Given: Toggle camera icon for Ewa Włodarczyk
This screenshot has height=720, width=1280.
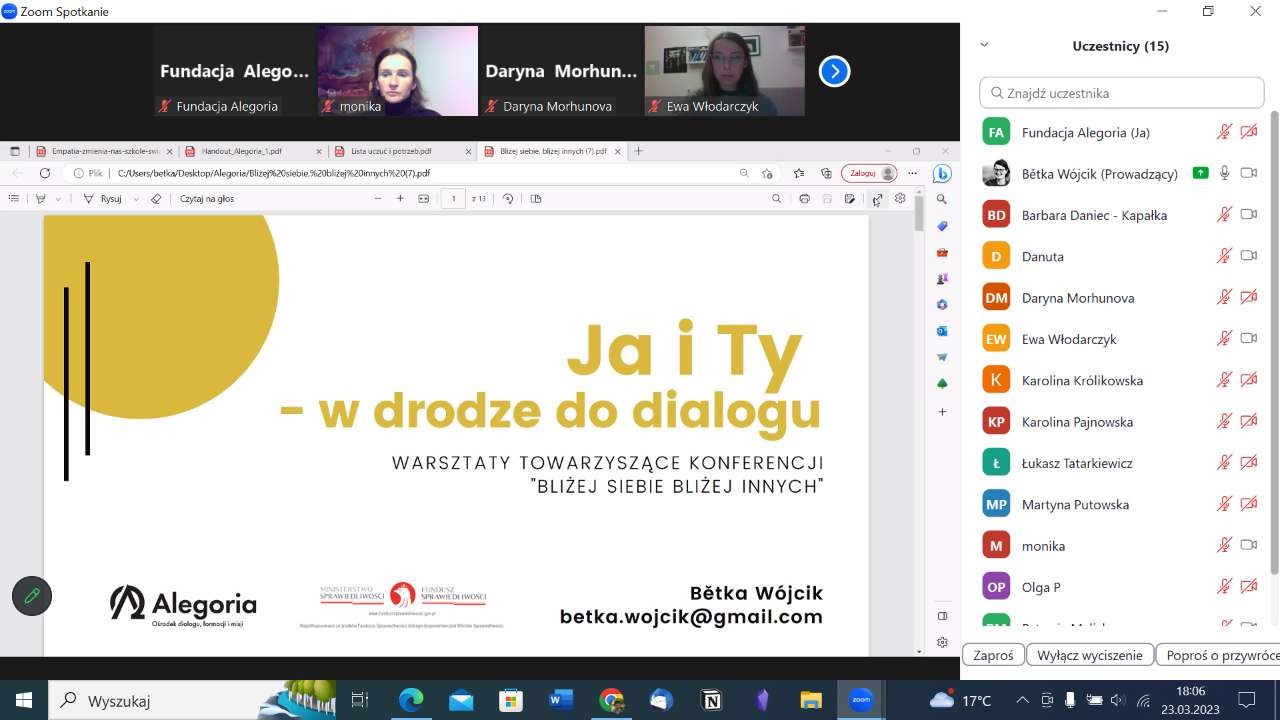Looking at the screenshot, I should (x=1248, y=339).
